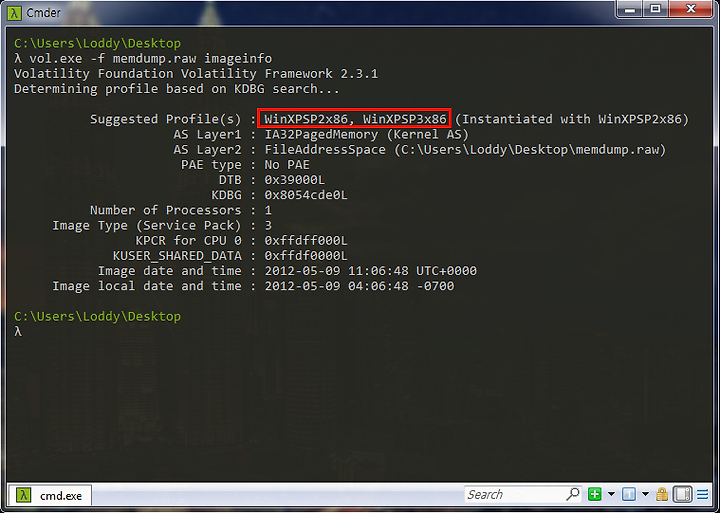Close the Cmder window
The image size is (720, 513).
pos(691,9)
